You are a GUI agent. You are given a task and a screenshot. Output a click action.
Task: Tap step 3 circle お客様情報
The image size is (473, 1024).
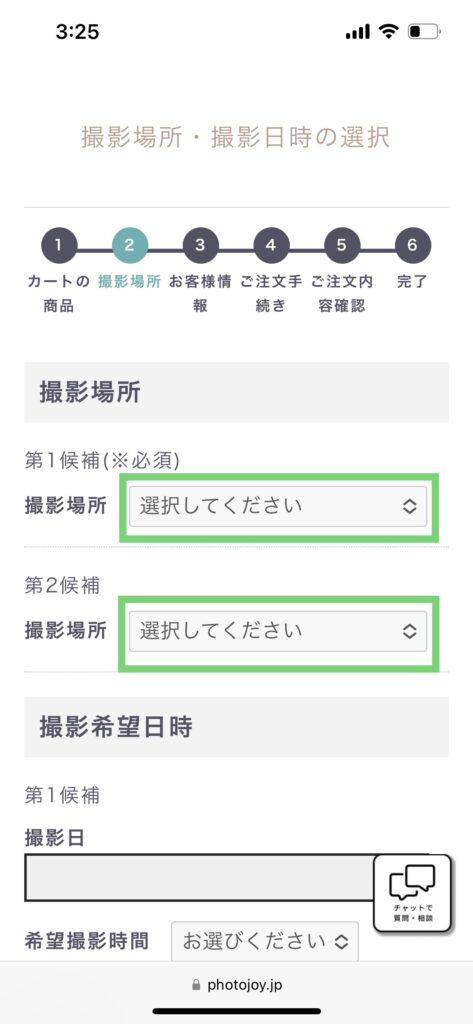click(x=201, y=246)
